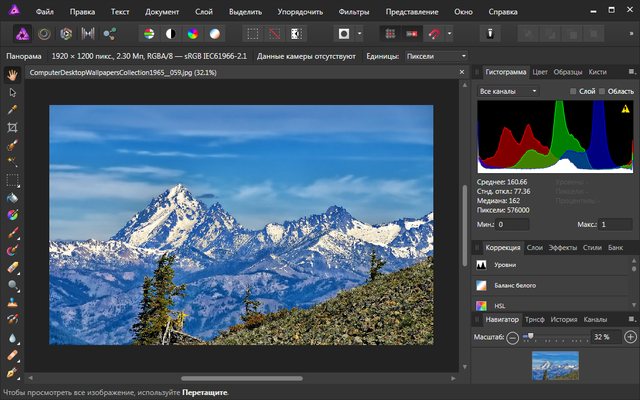640x400 pixels.
Task: Select the Crop tool
Action: pyautogui.click(x=11, y=127)
